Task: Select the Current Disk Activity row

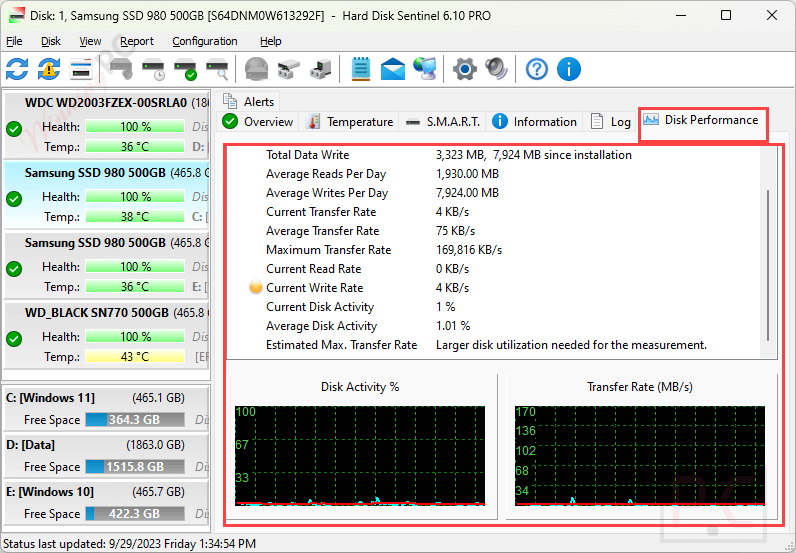Action: [493, 307]
